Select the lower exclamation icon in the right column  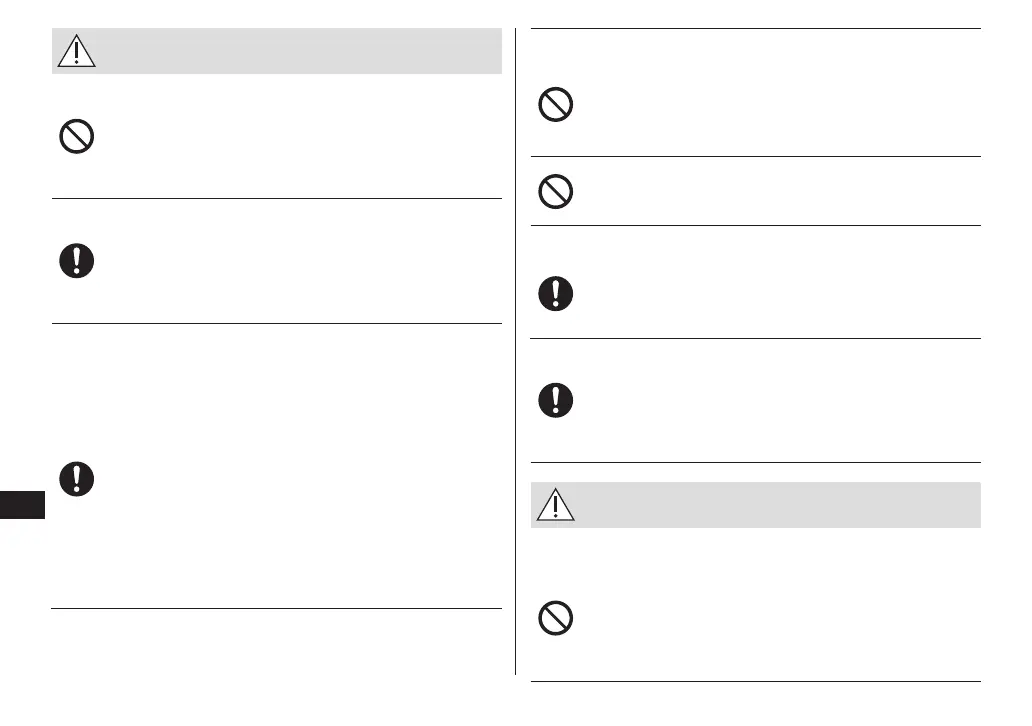coord(555,400)
